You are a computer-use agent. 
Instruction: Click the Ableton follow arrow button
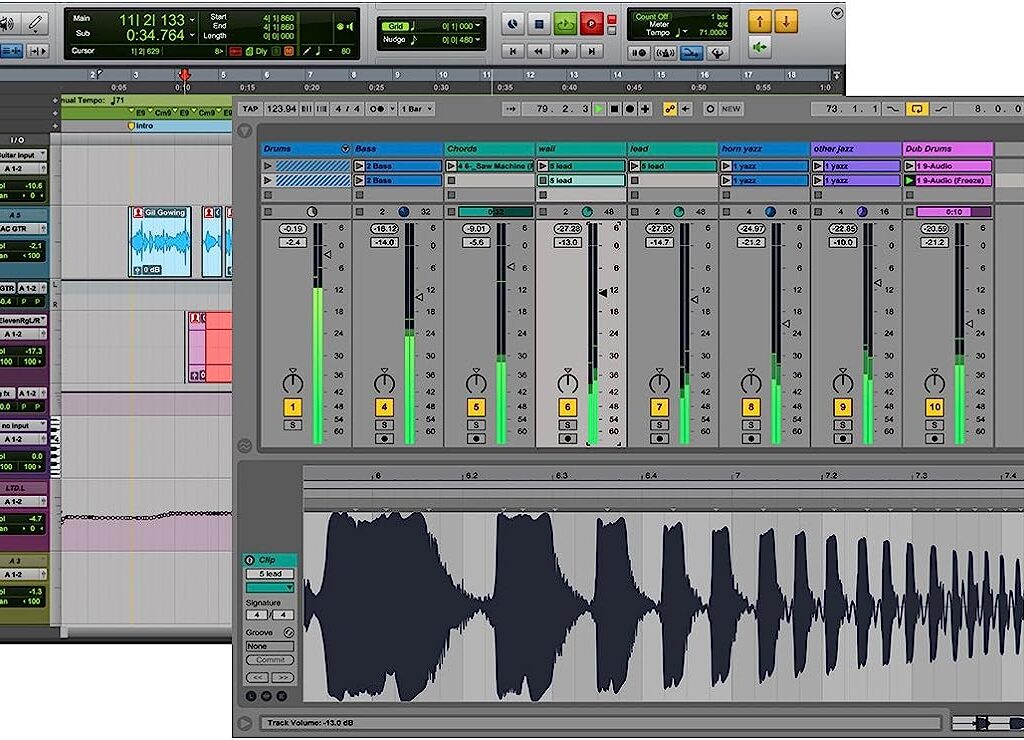click(511, 109)
